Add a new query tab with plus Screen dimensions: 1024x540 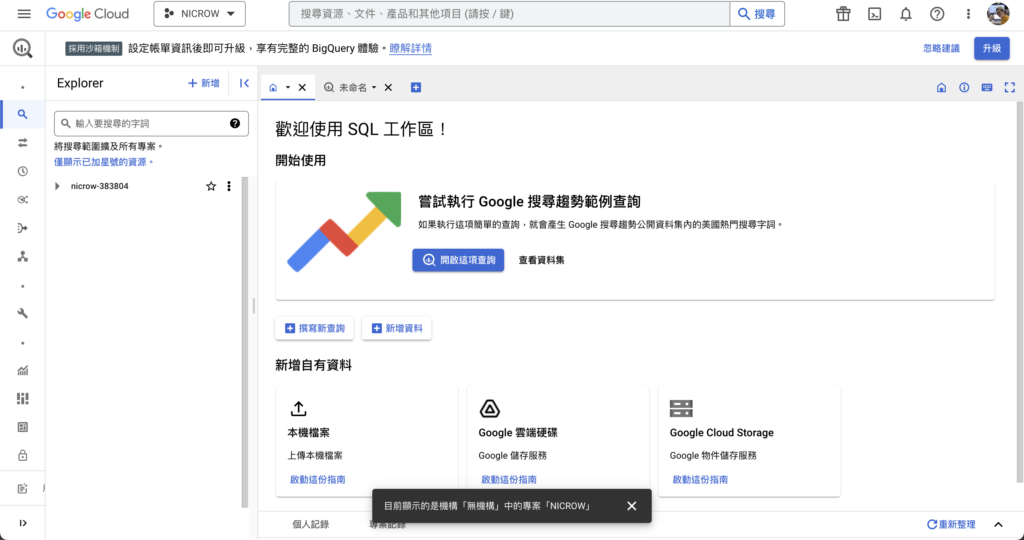(416, 87)
